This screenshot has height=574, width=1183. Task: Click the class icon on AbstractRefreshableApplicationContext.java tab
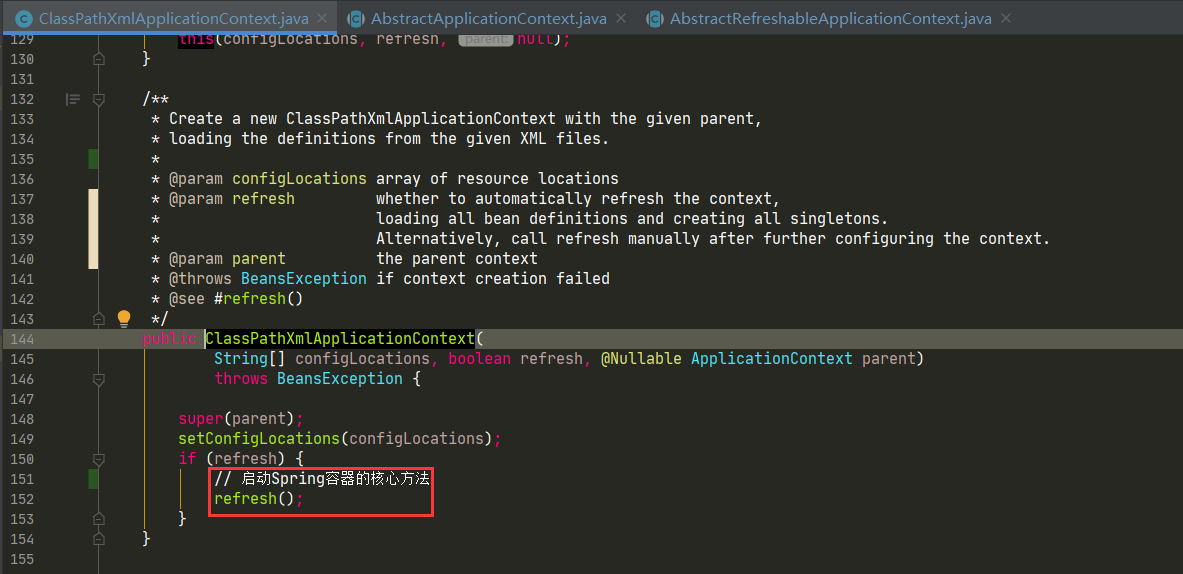click(x=655, y=18)
